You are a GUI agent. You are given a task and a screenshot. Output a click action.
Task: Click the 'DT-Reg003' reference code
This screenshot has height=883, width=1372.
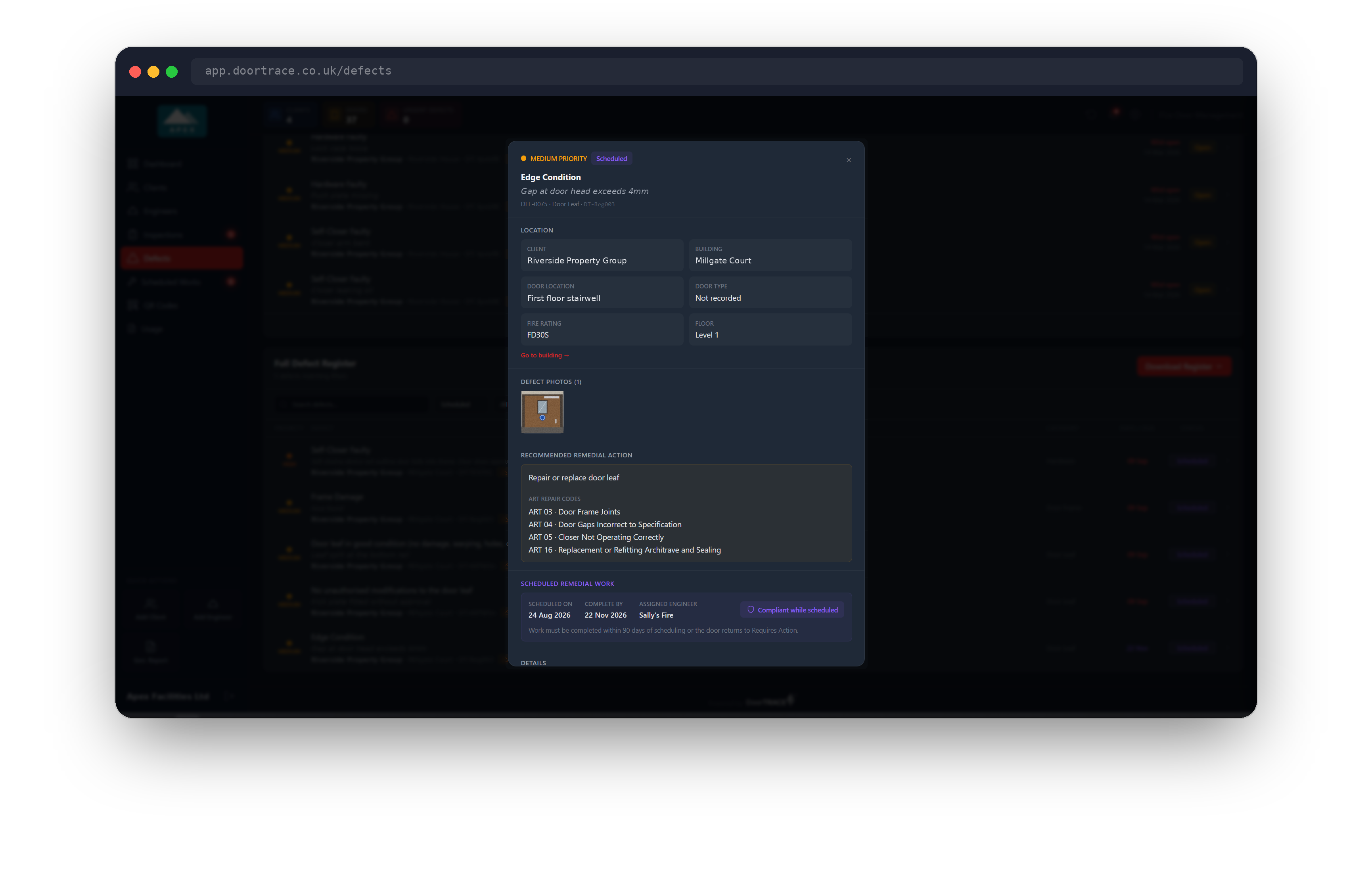click(599, 204)
